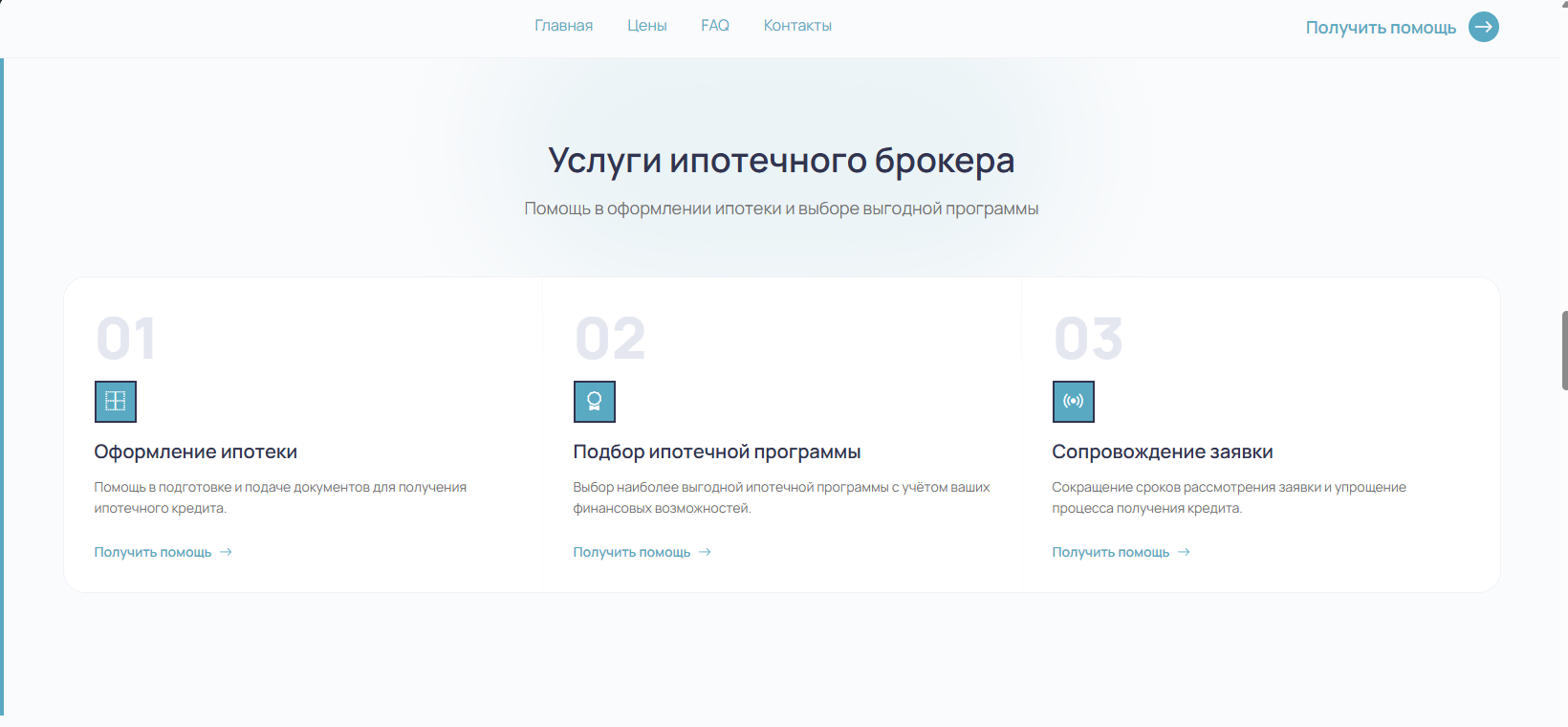Click the arrow beside third card's Получить помощь
Viewport: 1568px width, 727px height.
[x=1184, y=552]
